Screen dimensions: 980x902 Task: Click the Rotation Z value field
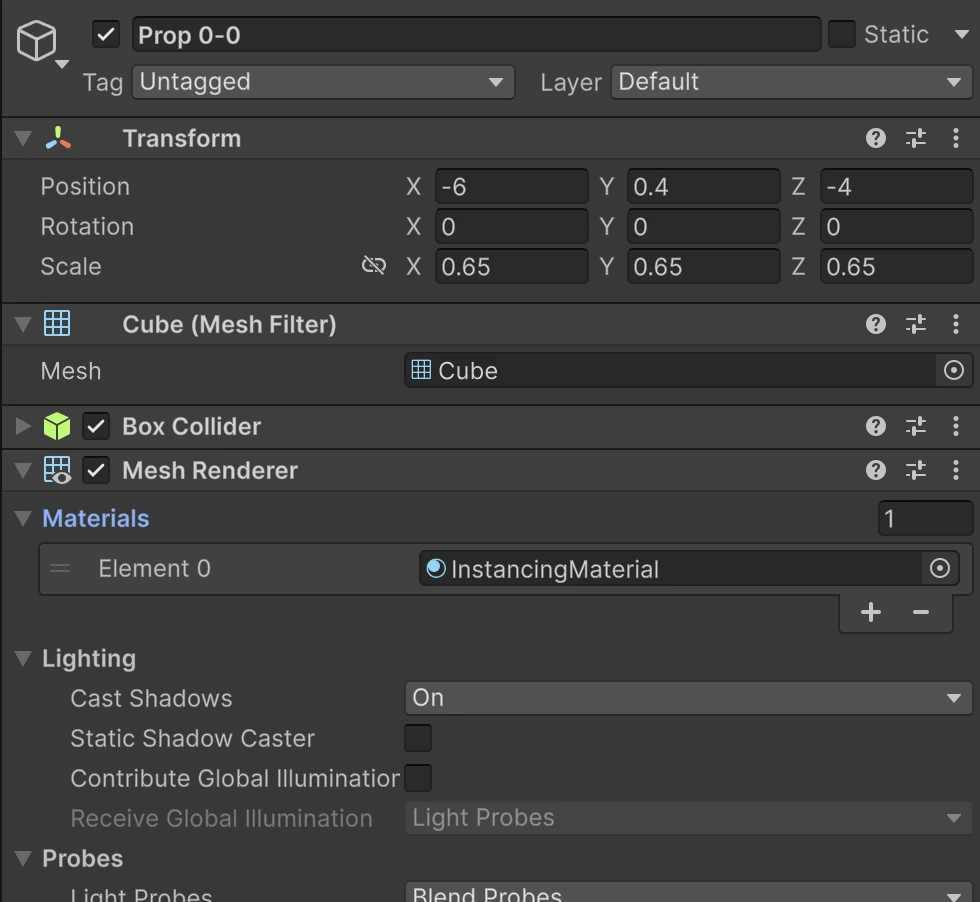(896, 226)
